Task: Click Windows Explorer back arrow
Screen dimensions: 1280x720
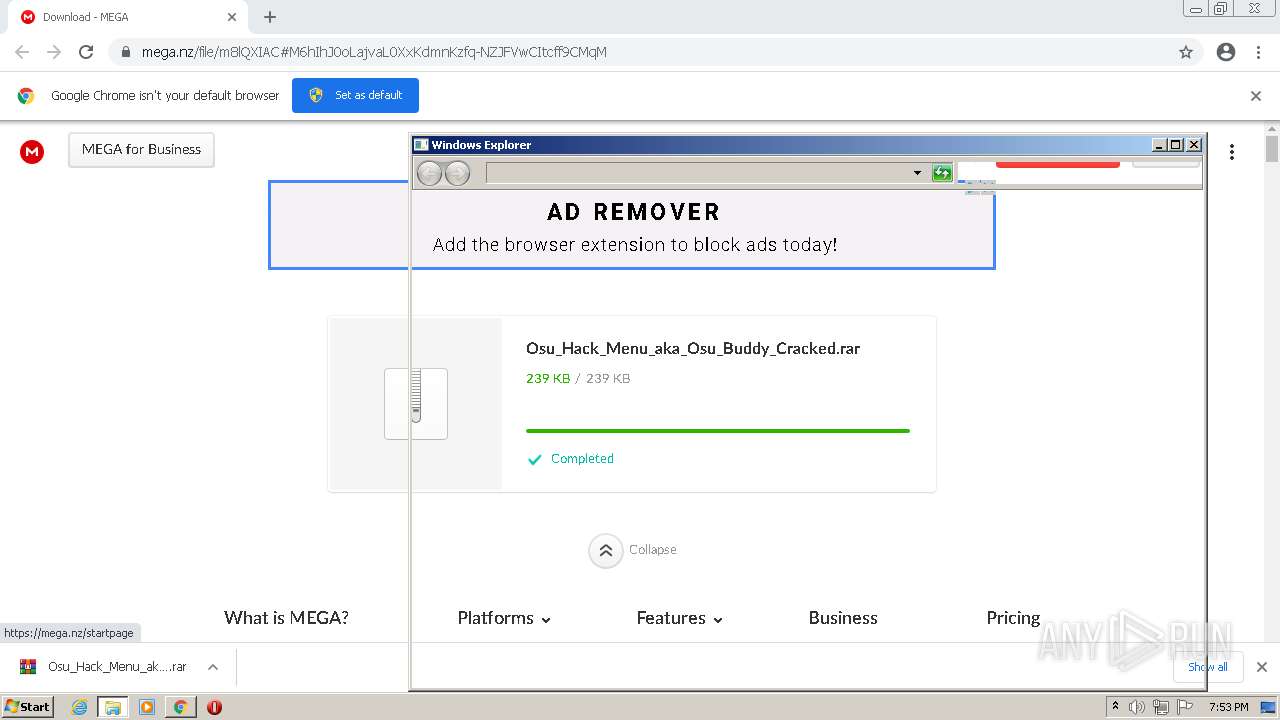Action: (x=429, y=174)
